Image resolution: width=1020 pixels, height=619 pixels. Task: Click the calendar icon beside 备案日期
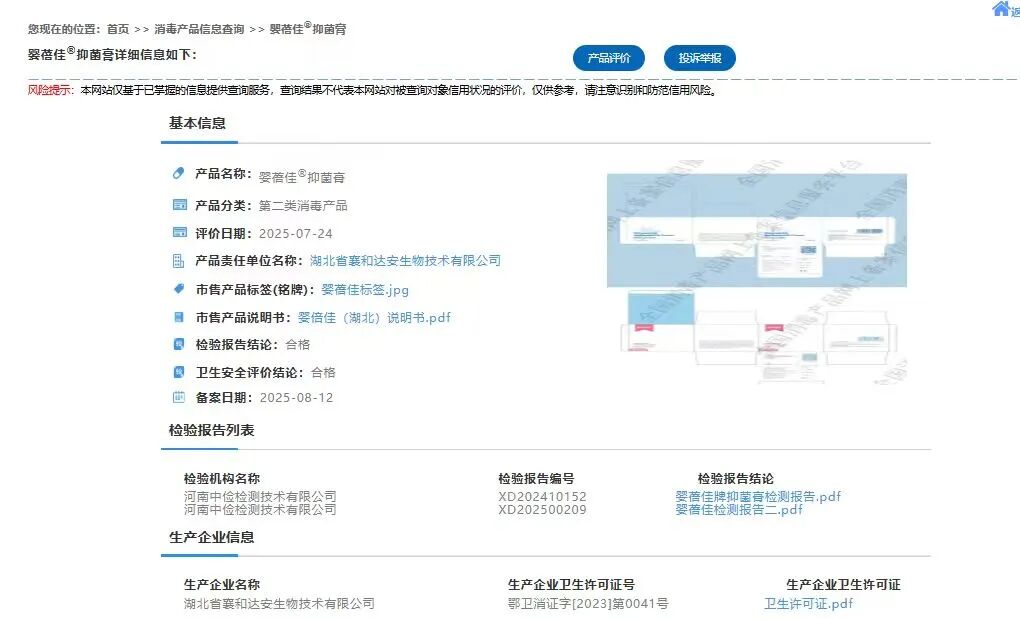coord(179,397)
